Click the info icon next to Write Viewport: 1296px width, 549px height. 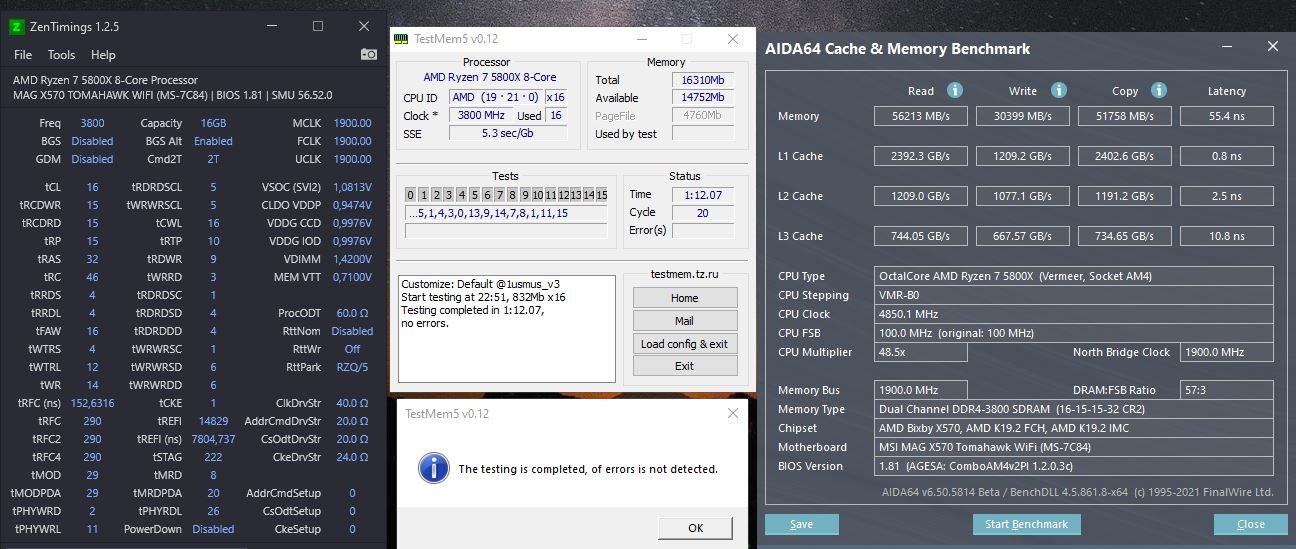click(1058, 90)
